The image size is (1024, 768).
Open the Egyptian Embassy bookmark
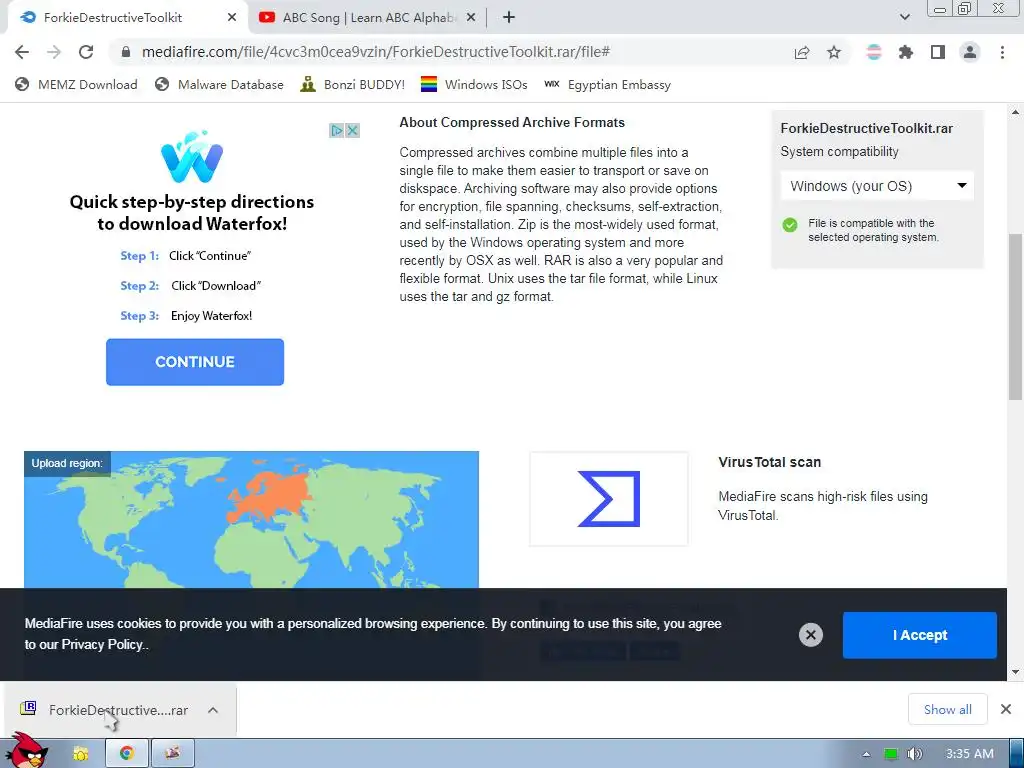tap(607, 84)
